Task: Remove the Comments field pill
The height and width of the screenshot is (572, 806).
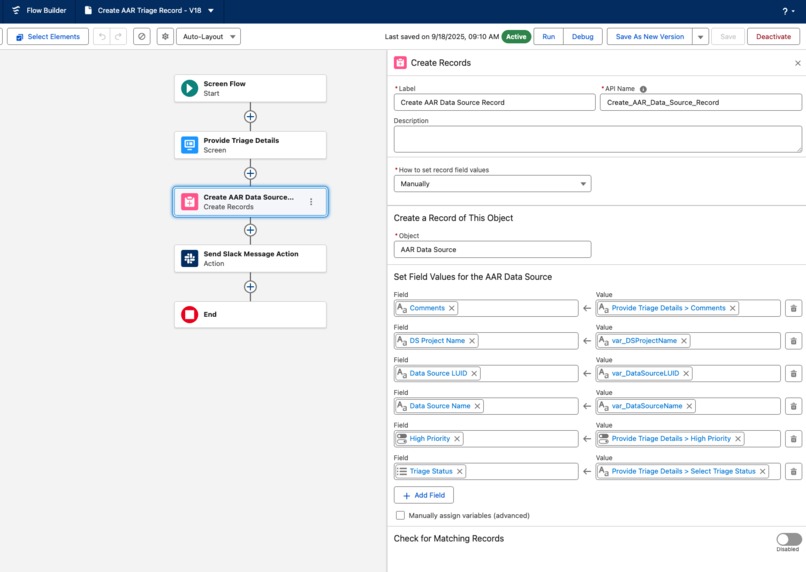Action: [x=451, y=308]
